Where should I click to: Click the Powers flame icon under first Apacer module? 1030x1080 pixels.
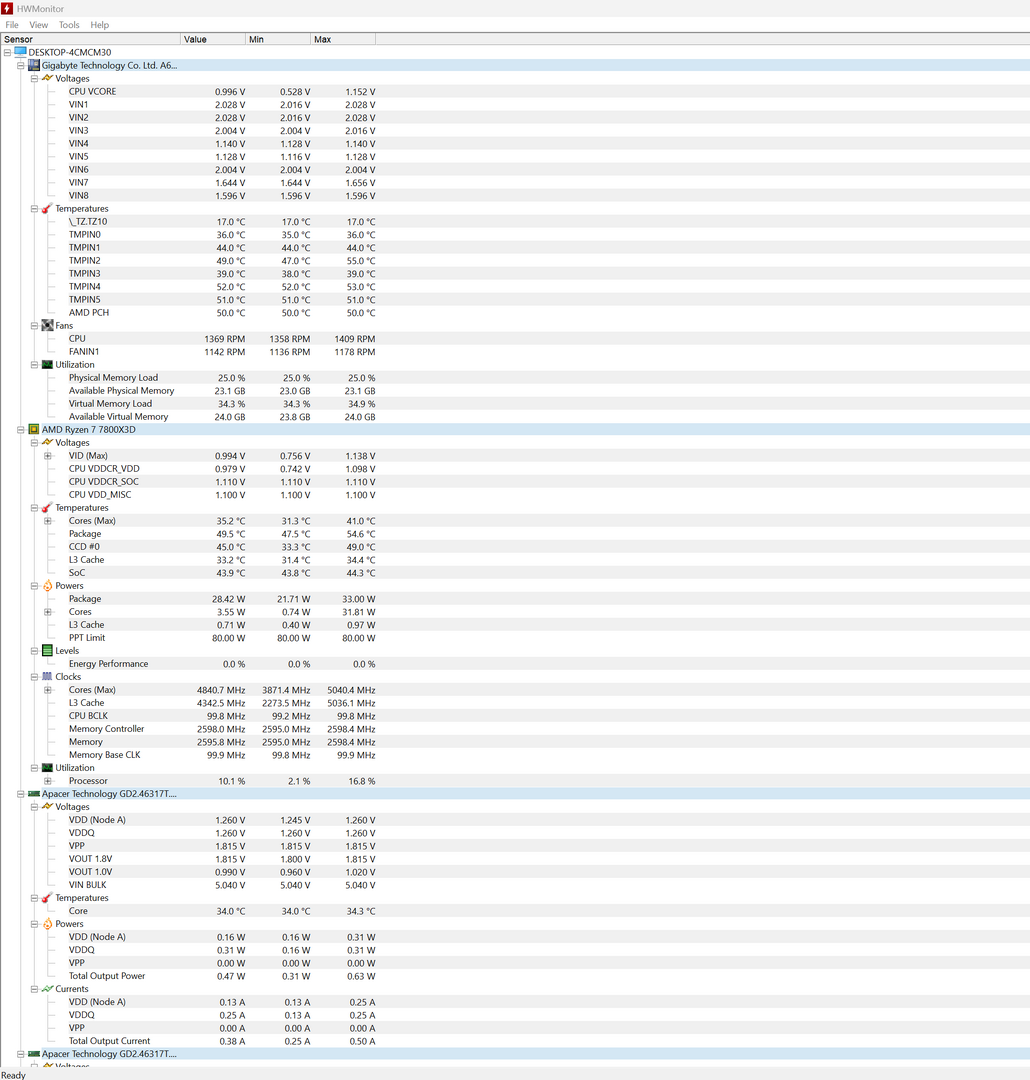click(48, 924)
